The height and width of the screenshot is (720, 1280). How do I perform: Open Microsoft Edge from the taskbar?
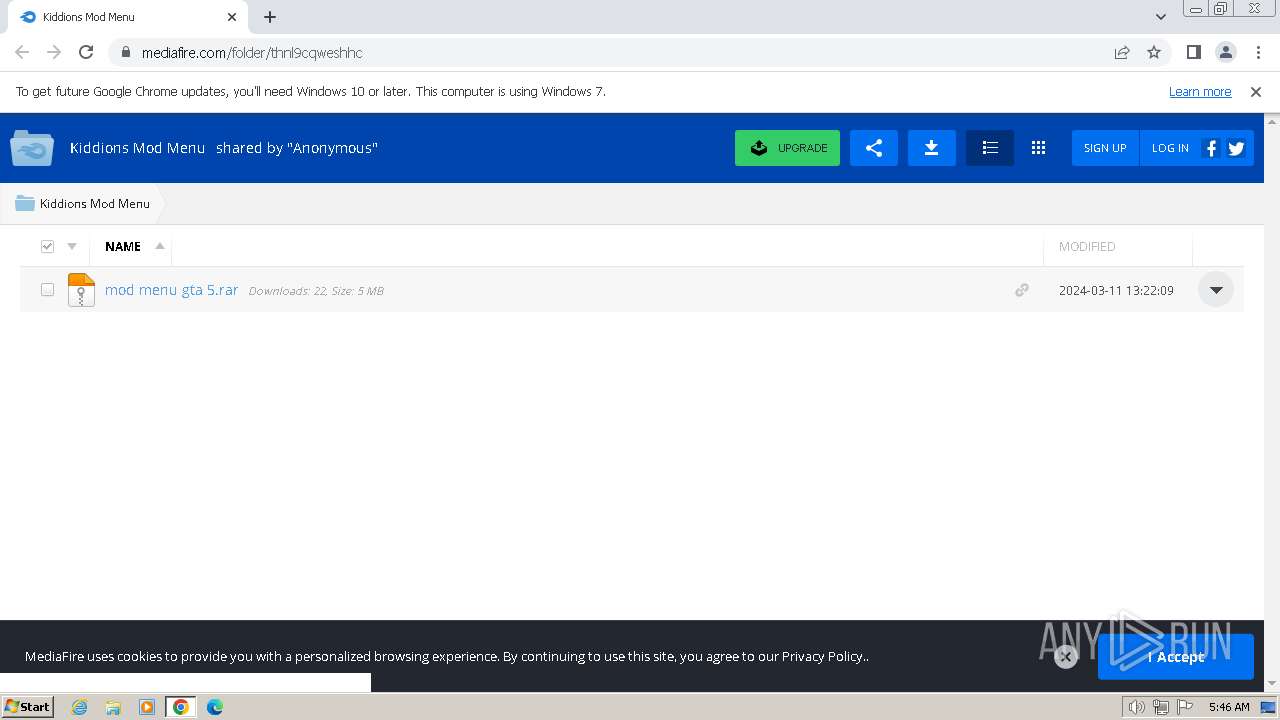[214, 707]
